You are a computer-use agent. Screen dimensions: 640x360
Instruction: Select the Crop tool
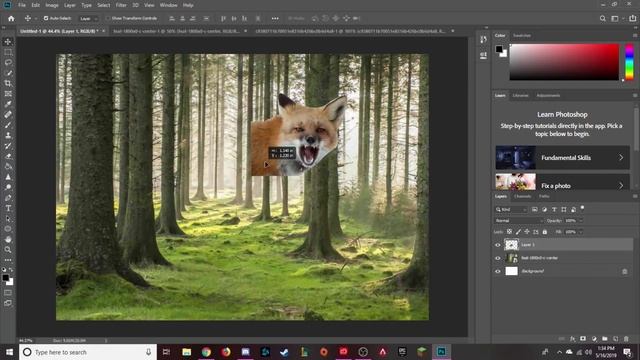pos(8,83)
